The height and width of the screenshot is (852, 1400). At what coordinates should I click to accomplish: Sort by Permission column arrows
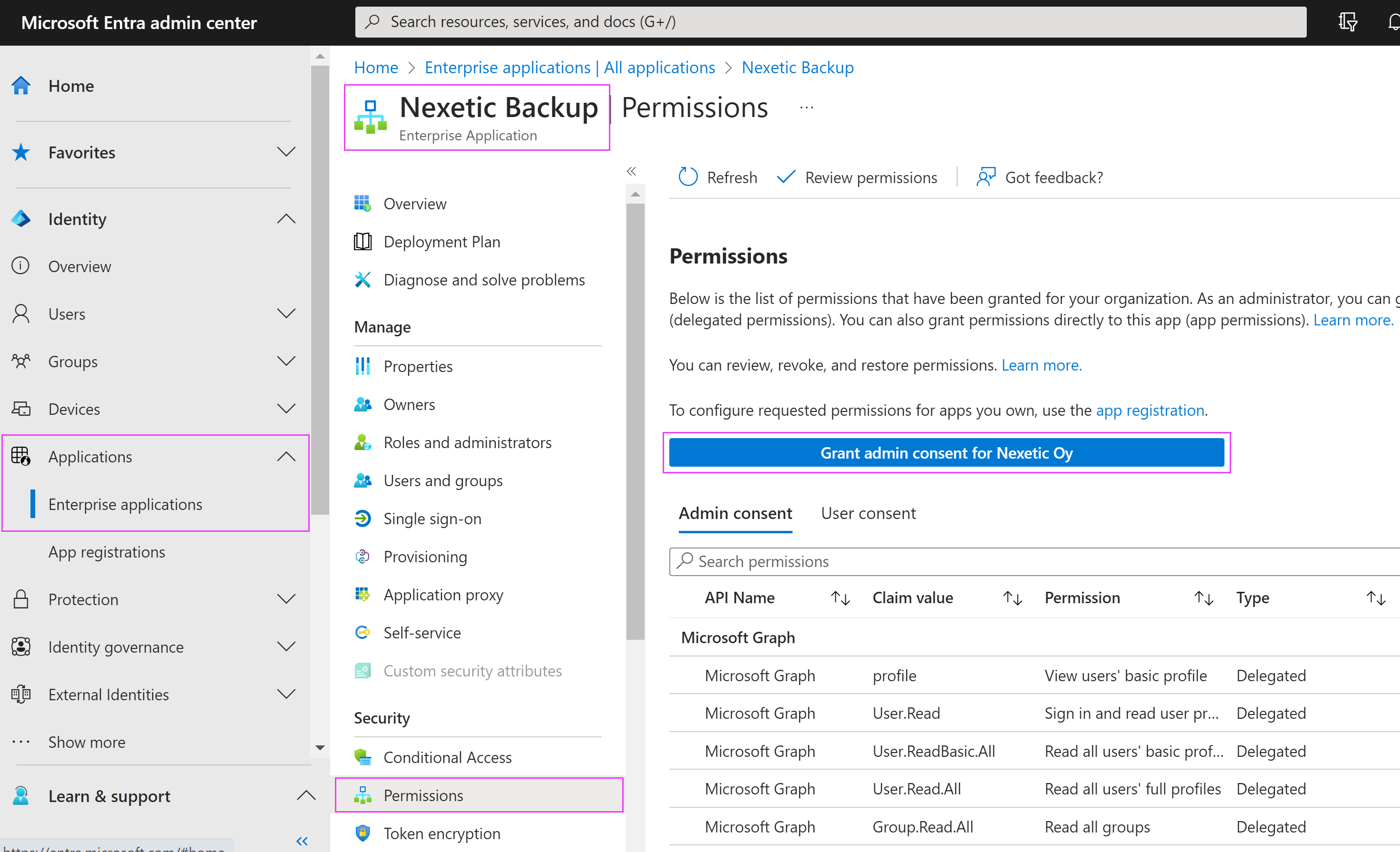tap(1204, 598)
